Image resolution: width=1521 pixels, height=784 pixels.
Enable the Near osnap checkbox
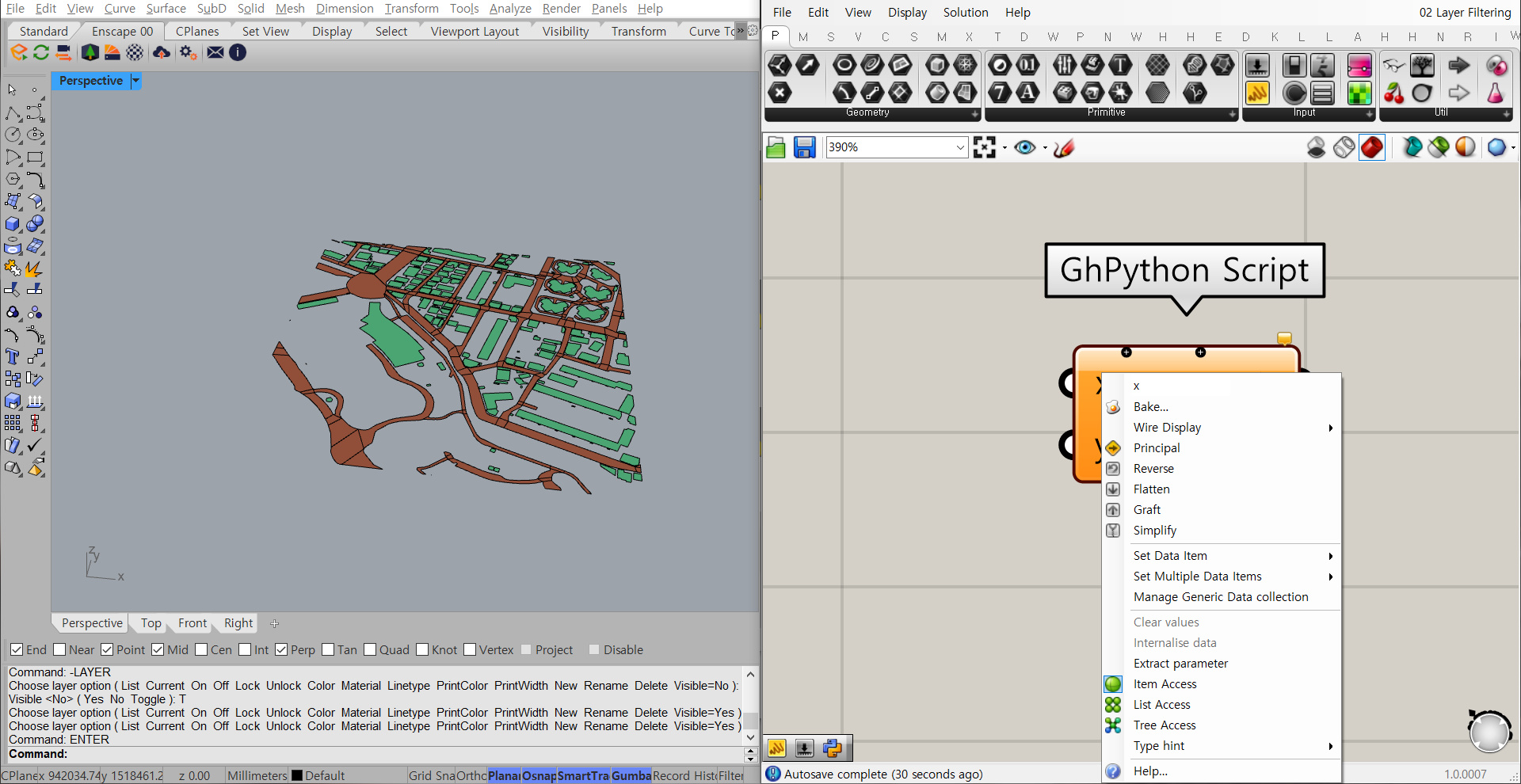59,650
